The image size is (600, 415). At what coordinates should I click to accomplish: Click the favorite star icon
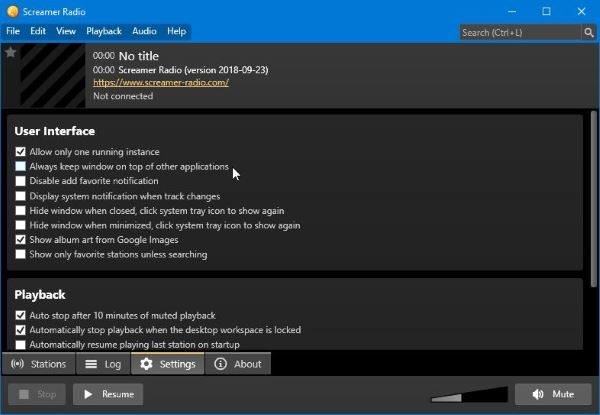pos(10,52)
